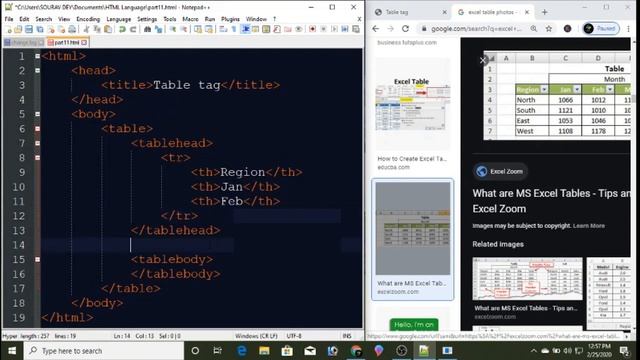Show hidden icons in the system tray
Screen dimensions: 640x360
click(x=533, y=351)
